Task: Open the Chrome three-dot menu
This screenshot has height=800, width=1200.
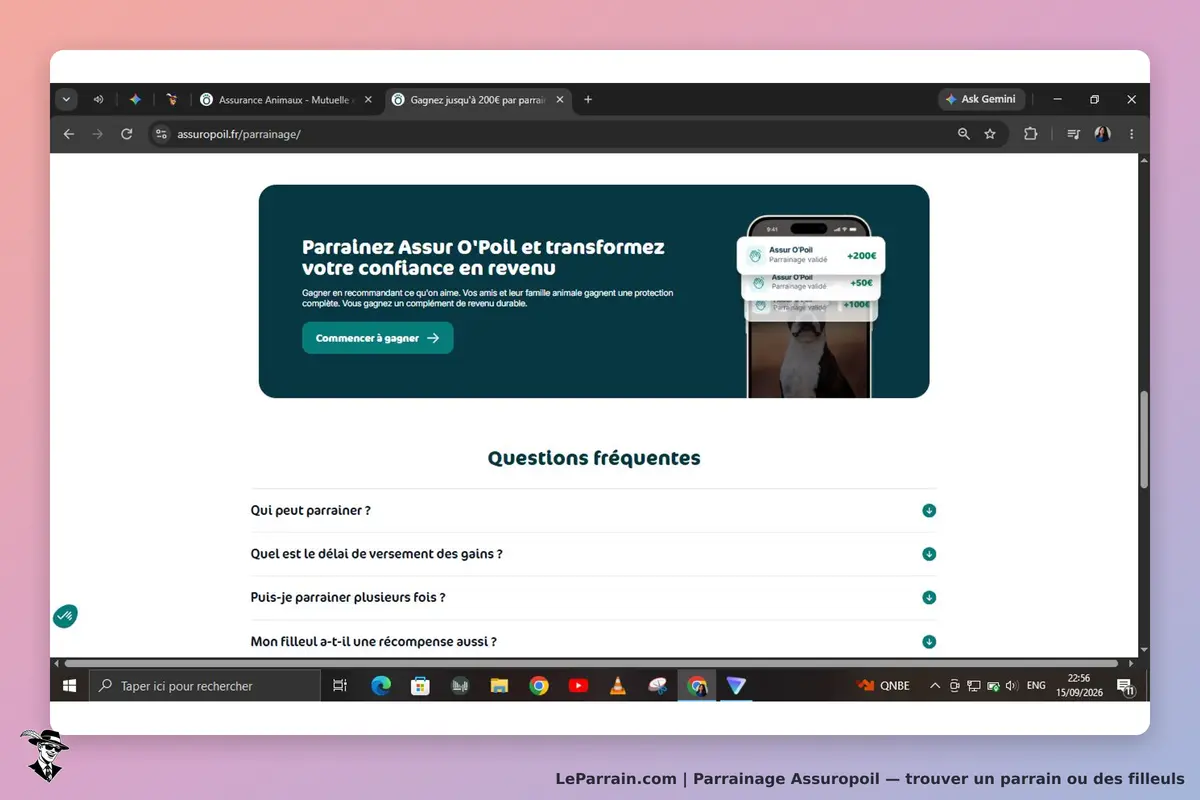Action: (x=1132, y=134)
